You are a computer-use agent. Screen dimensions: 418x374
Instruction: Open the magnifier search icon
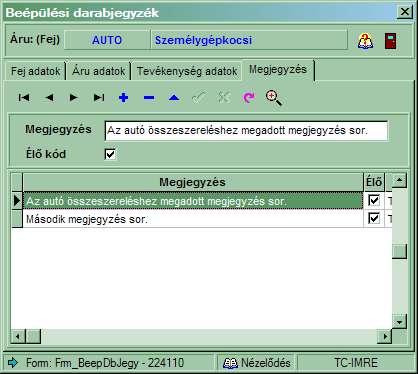pos(274,98)
